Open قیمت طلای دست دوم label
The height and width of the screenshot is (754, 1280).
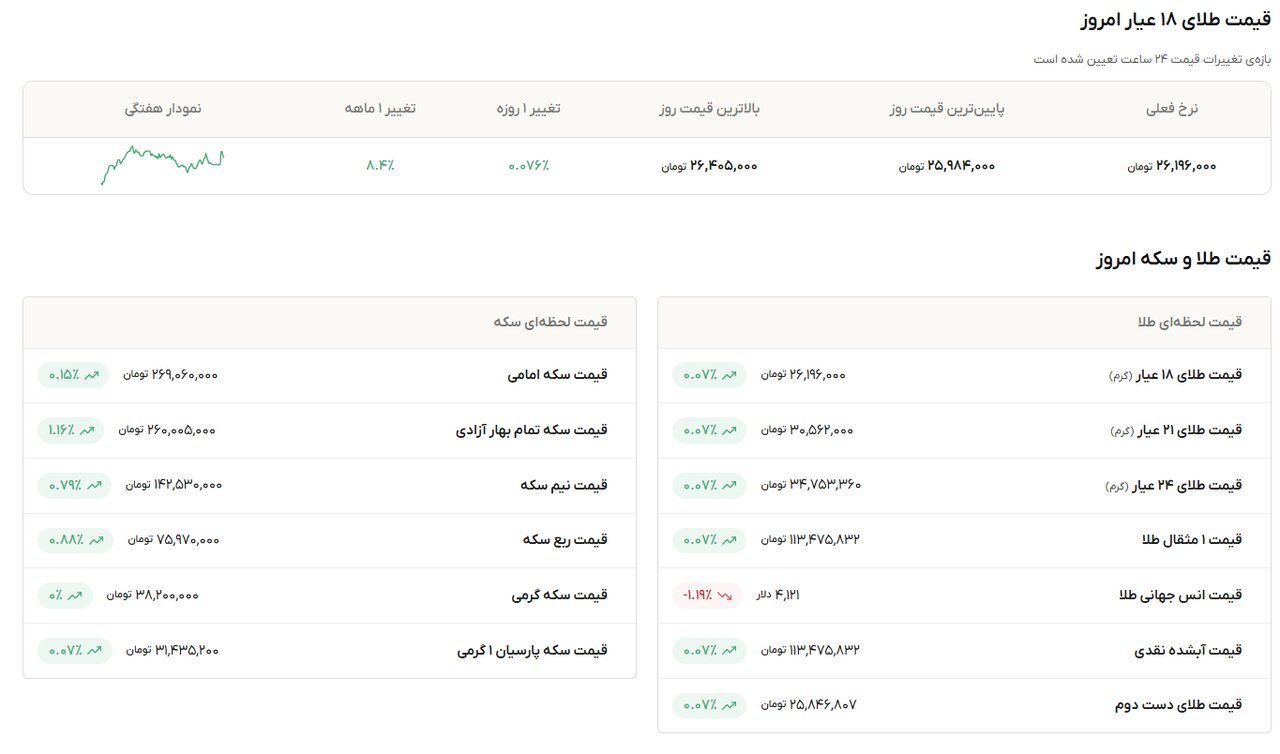[x=1178, y=705]
